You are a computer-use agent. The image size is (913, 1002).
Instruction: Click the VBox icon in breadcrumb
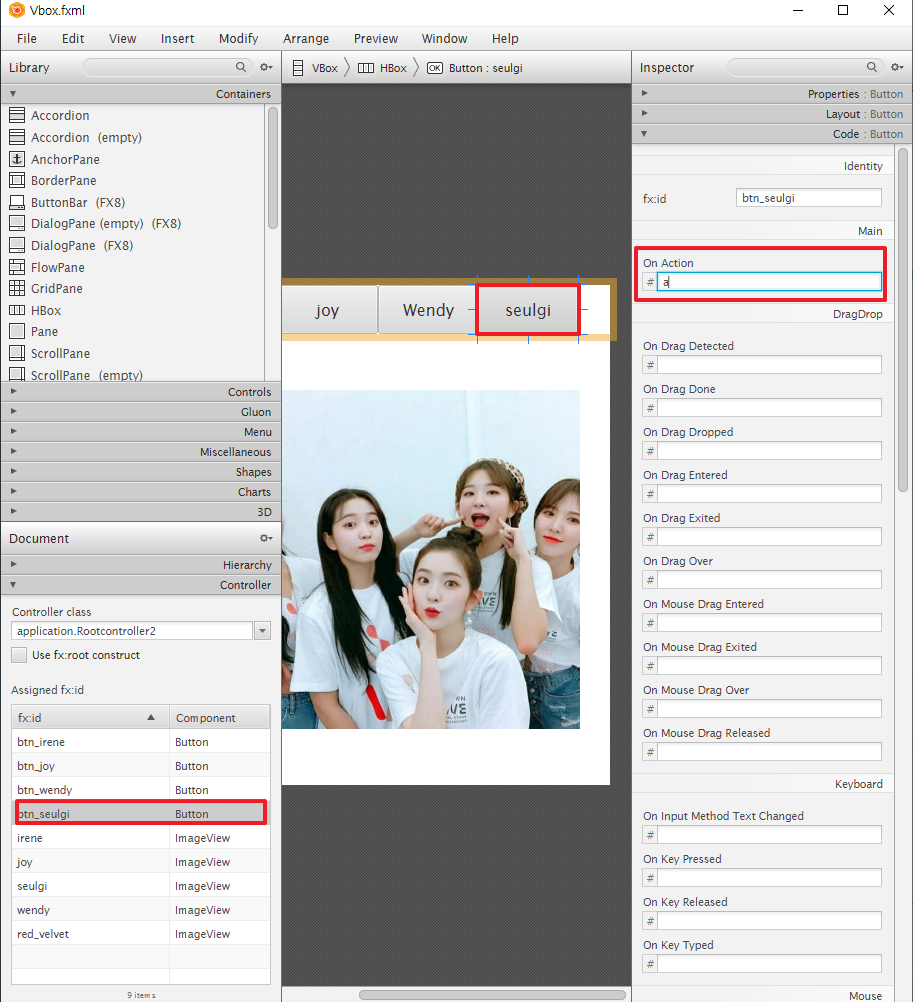[298, 68]
